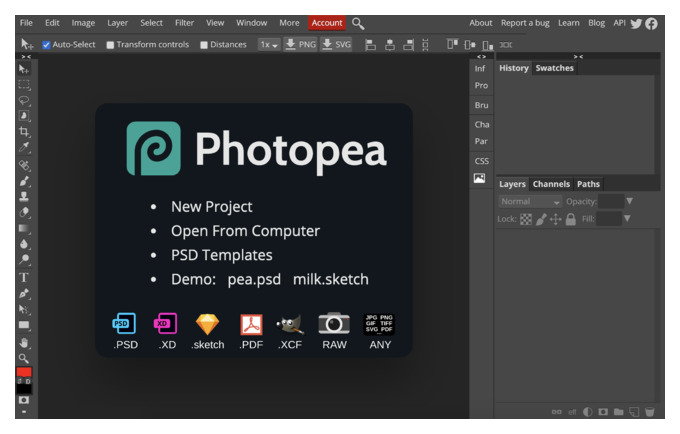Collapse the left toolbar with arrows
The height and width of the screenshot is (434, 680).
pos(26,57)
